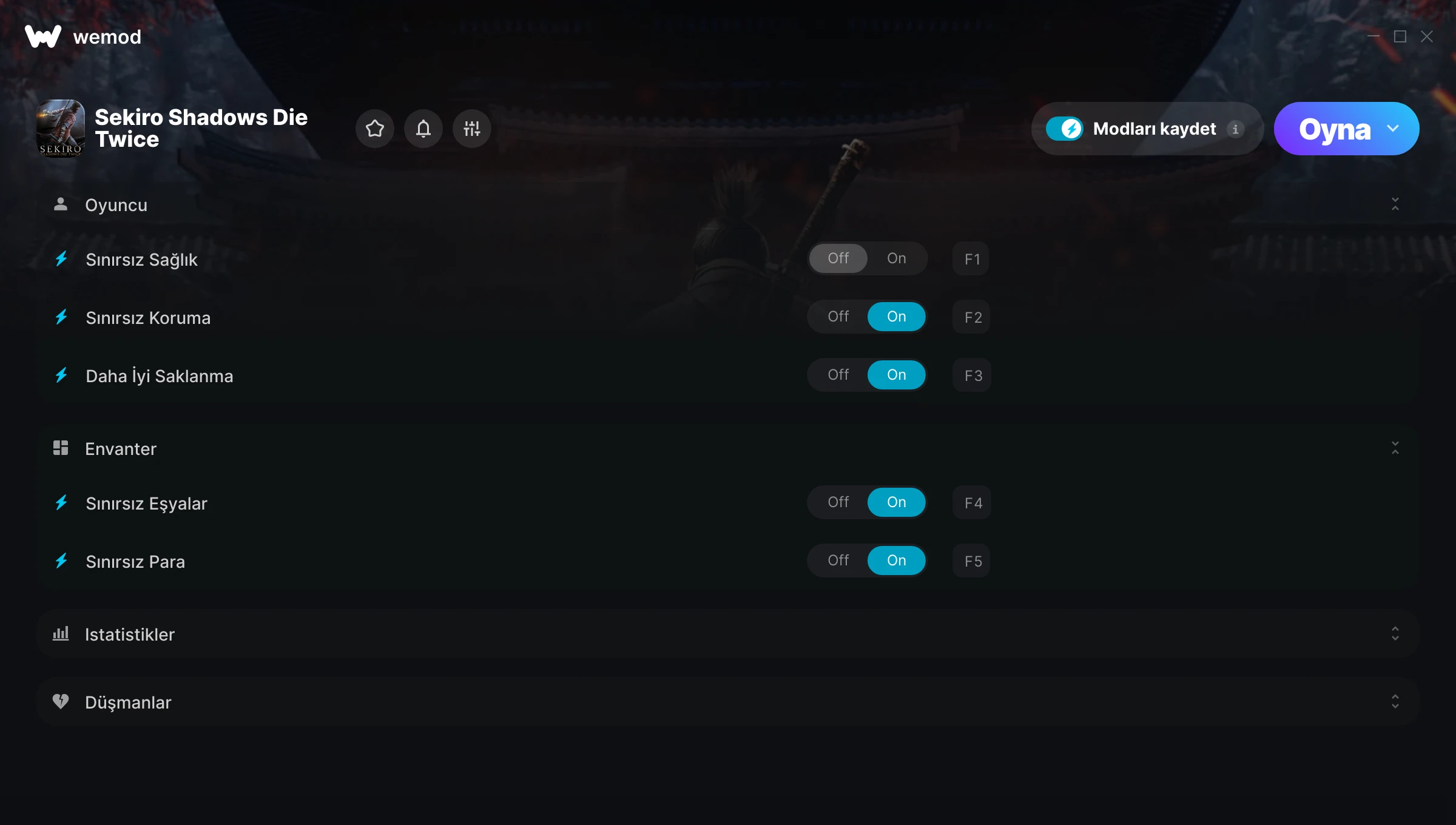This screenshot has width=1456, height=825.
Task: Click the lightning icon next to Sınırsız Para
Action: 61,561
